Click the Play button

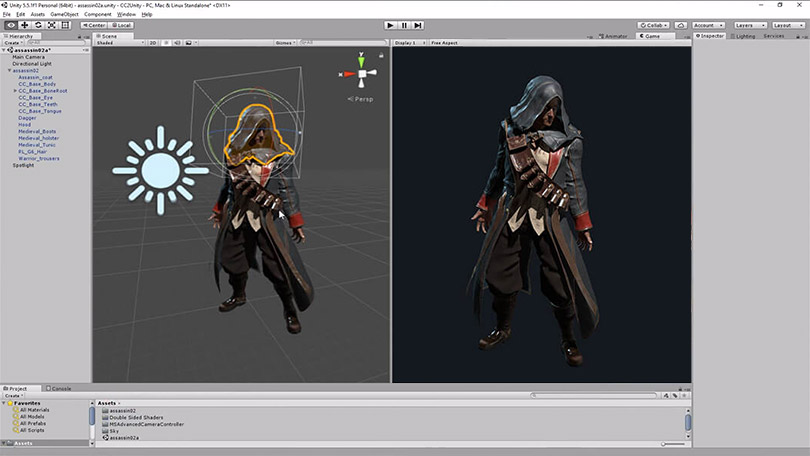click(391, 25)
